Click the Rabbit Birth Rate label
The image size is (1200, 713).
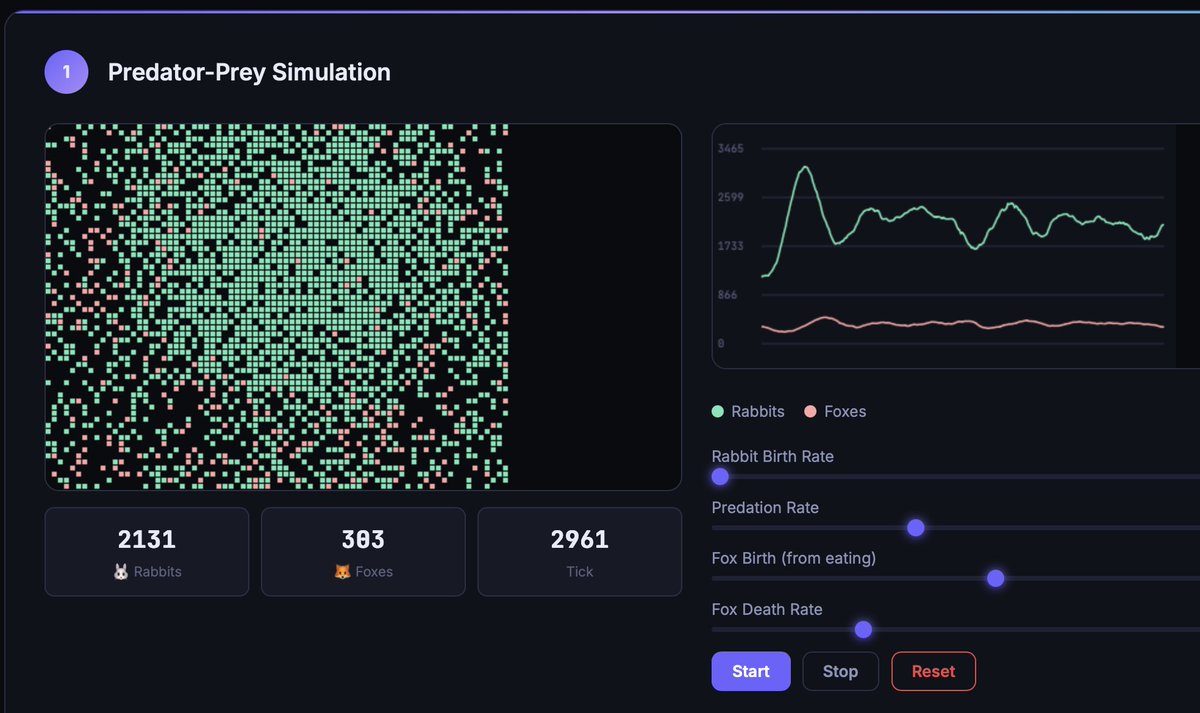773,456
